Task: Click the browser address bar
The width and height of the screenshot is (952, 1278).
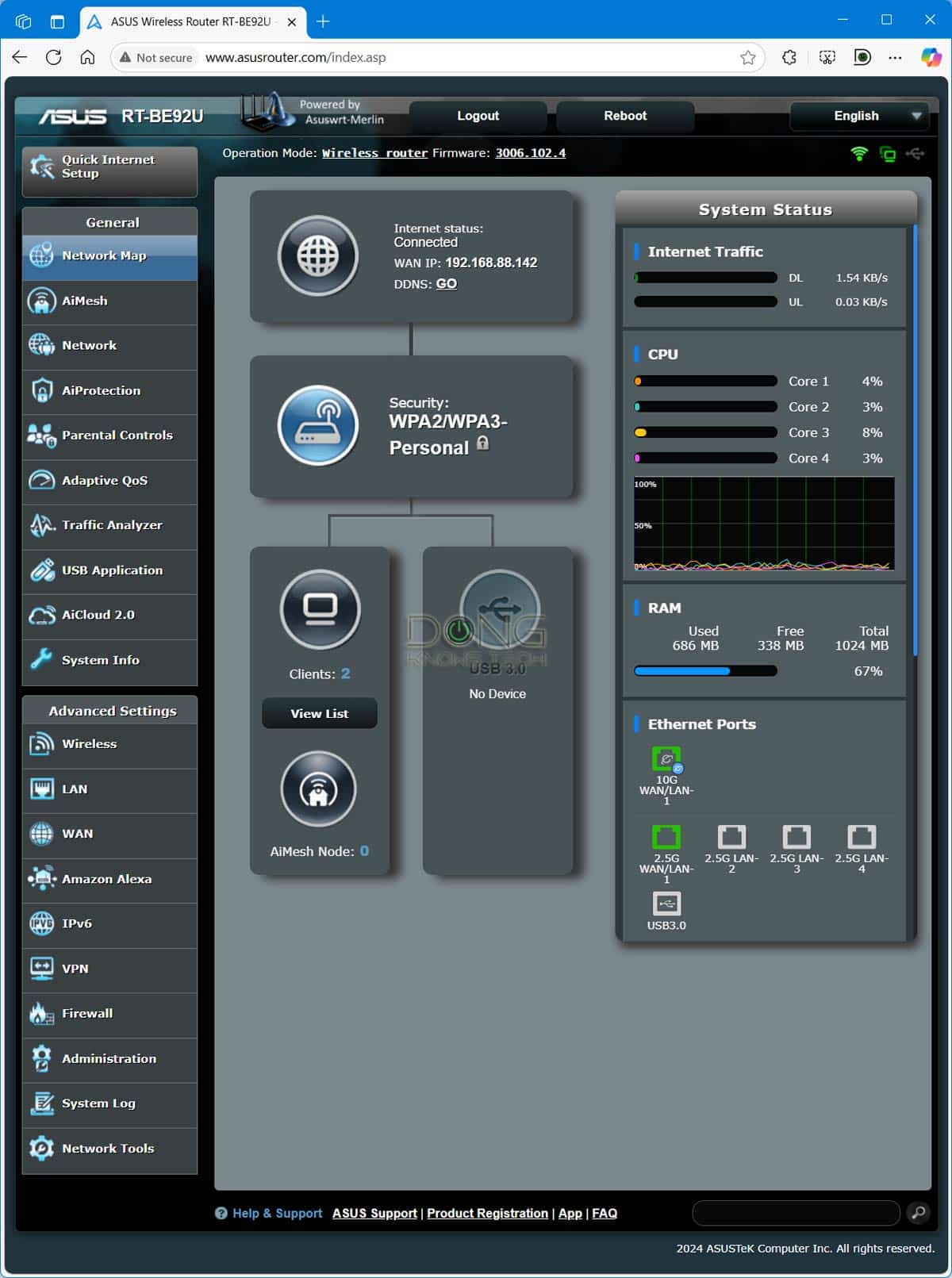Action: [x=436, y=57]
